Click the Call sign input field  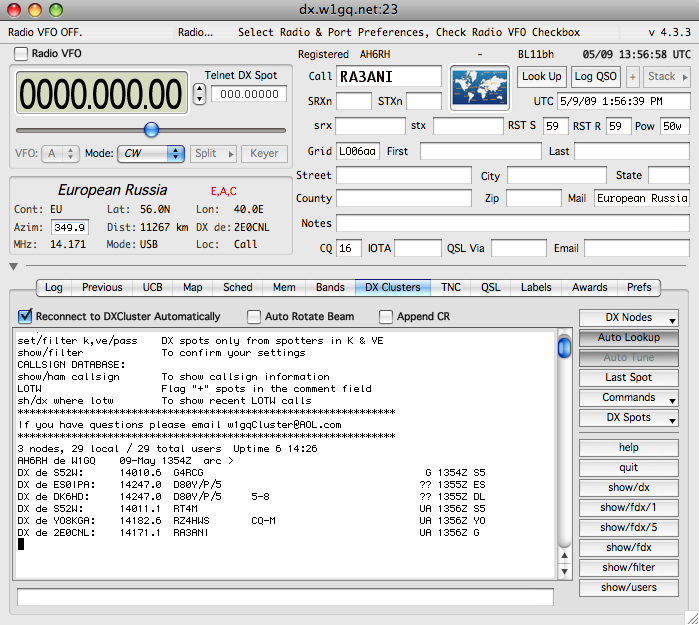pyautogui.click(x=389, y=77)
